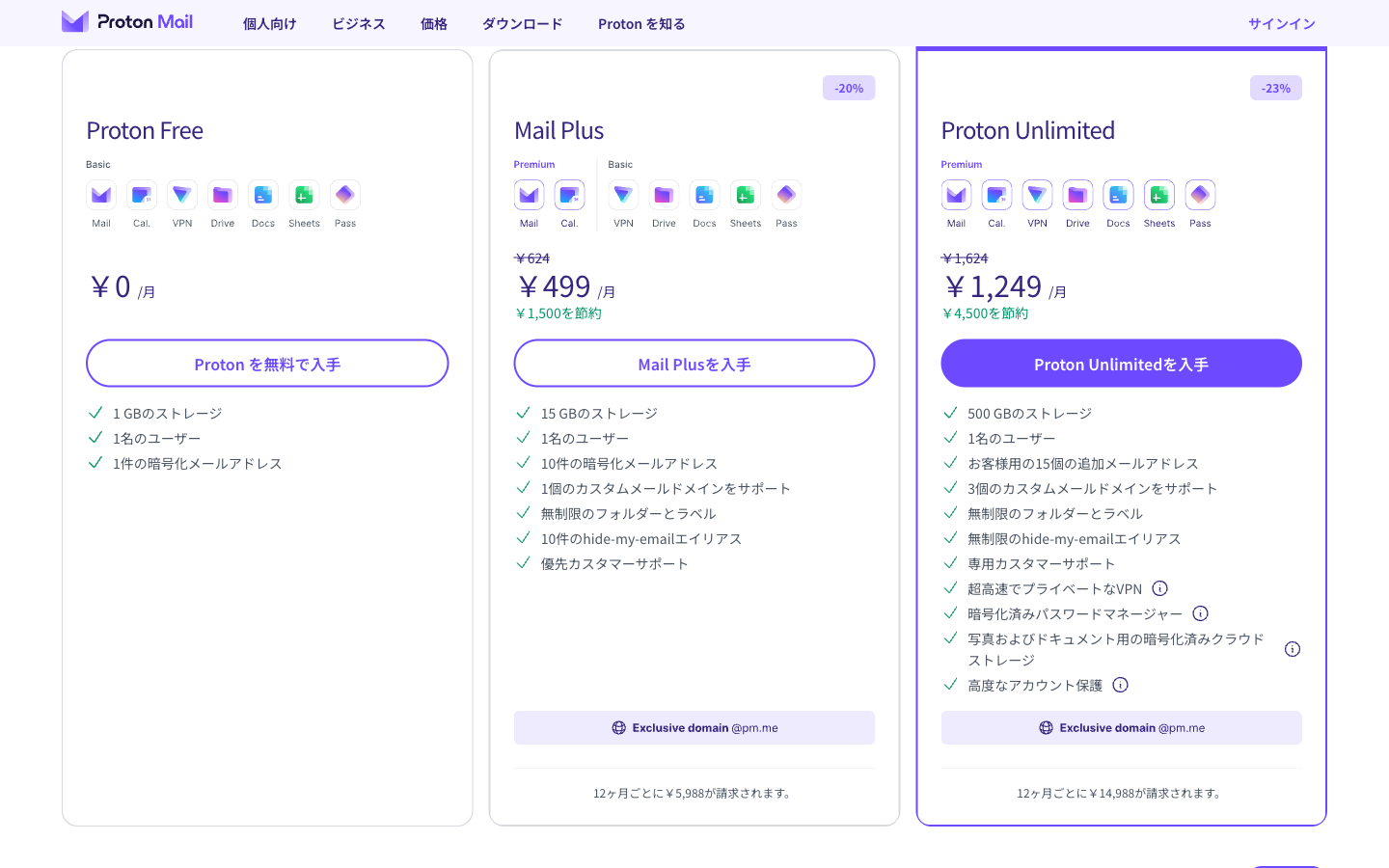Click the ￥1,249 price text

(993, 286)
